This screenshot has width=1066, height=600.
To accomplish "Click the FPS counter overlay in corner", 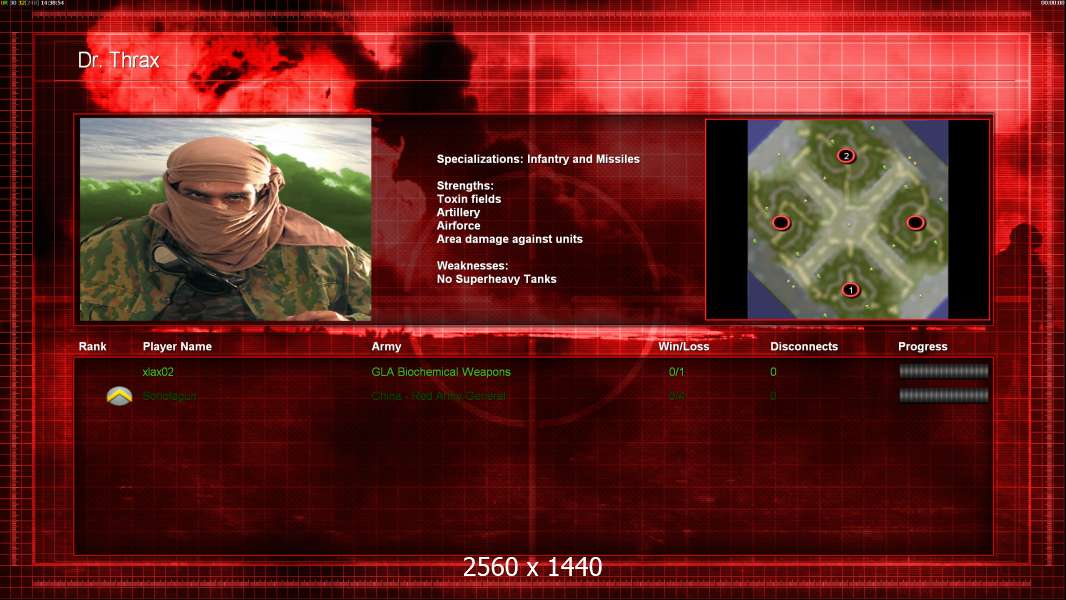I will pyautogui.click(x=33, y=3).
